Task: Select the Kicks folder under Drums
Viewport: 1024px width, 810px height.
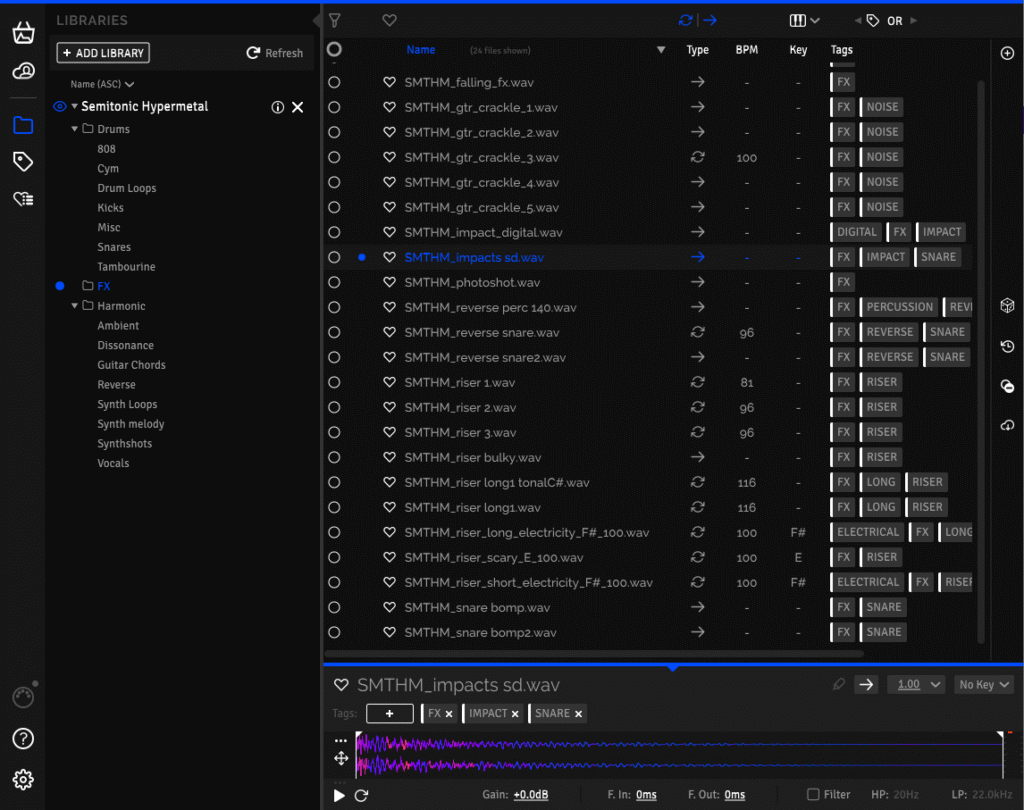Action: [x=110, y=208]
